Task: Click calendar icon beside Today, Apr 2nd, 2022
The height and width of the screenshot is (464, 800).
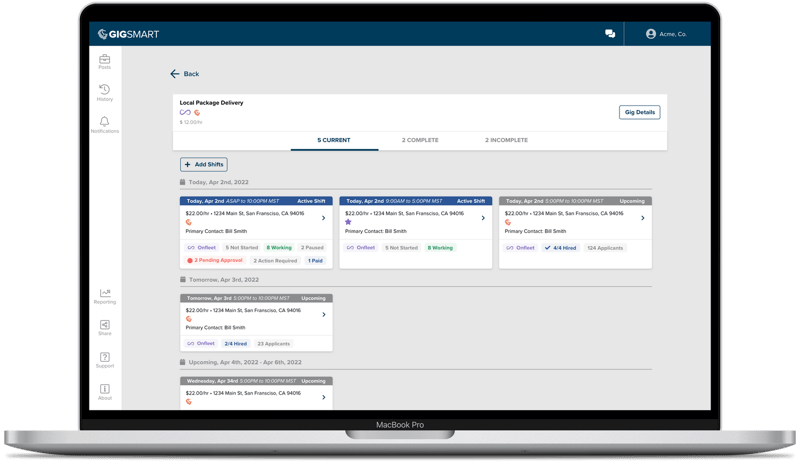Action: [183, 182]
